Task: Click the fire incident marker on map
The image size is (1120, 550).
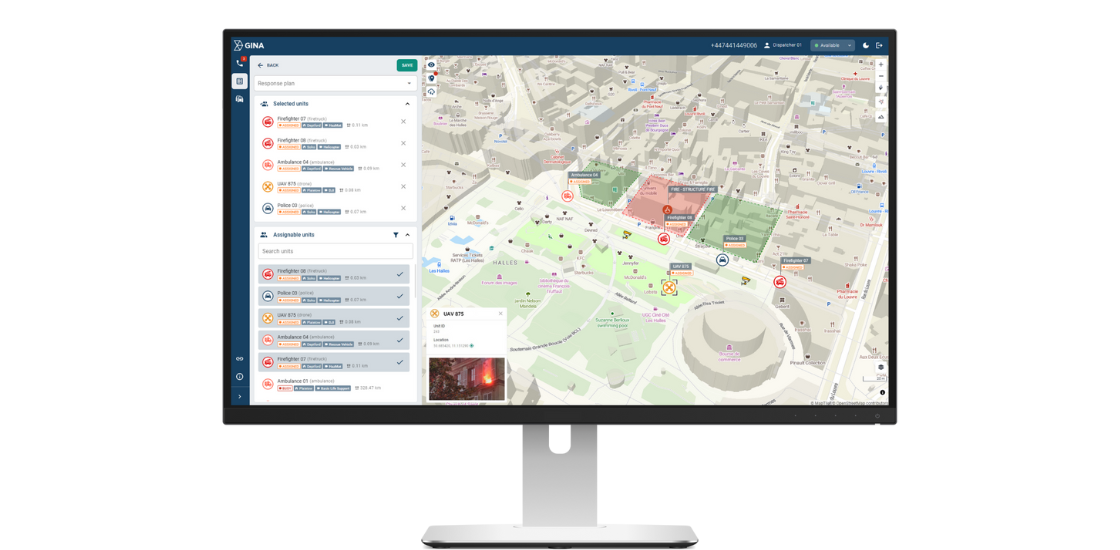Action: [x=666, y=210]
